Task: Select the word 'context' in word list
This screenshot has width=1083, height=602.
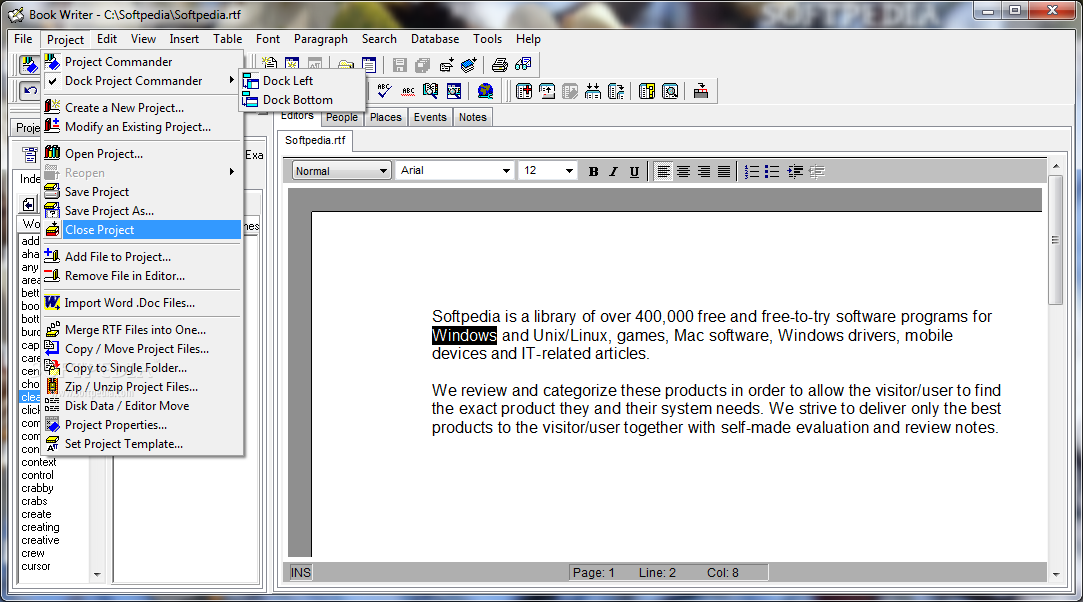Action: [39, 463]
